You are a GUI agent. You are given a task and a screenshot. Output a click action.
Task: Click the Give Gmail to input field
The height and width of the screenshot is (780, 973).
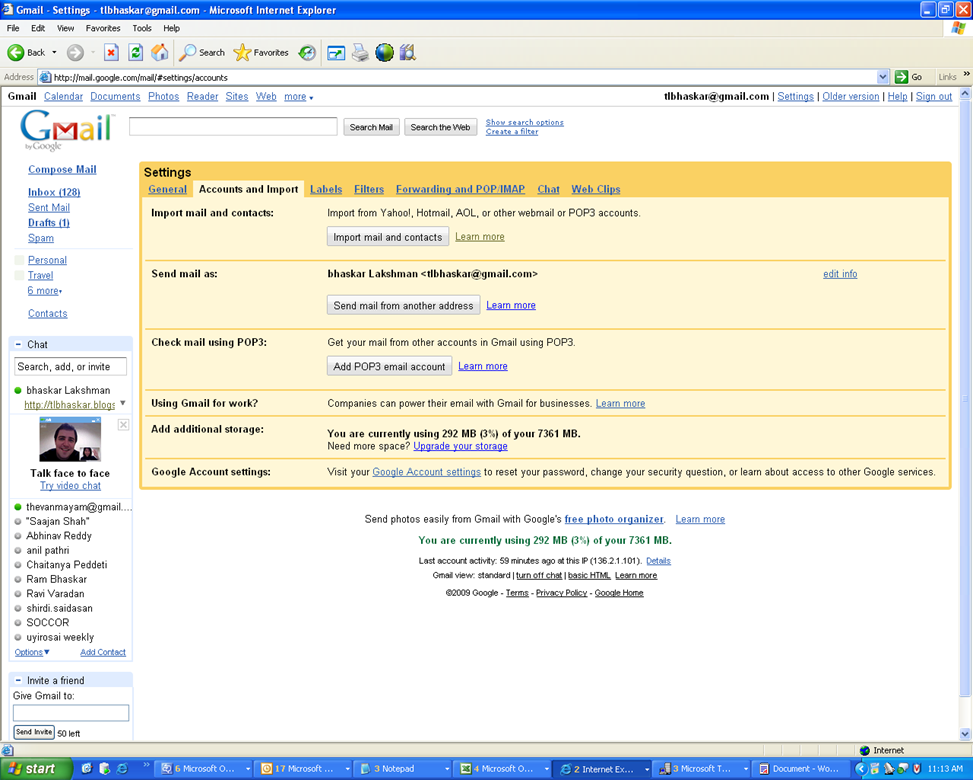pos(71,713)
